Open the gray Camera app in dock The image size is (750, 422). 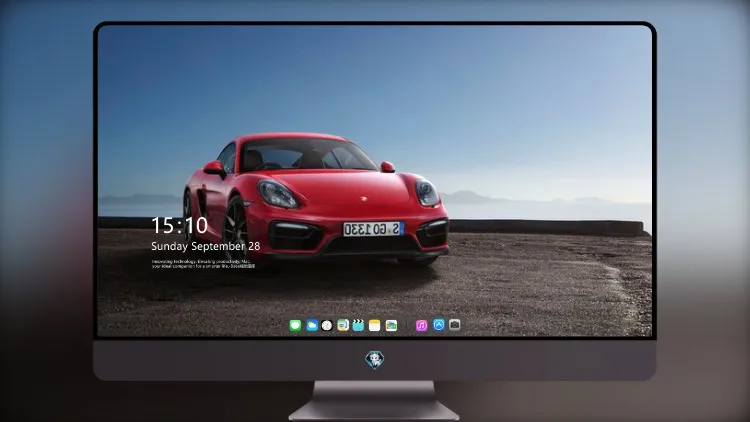click(x=455, y=325)
